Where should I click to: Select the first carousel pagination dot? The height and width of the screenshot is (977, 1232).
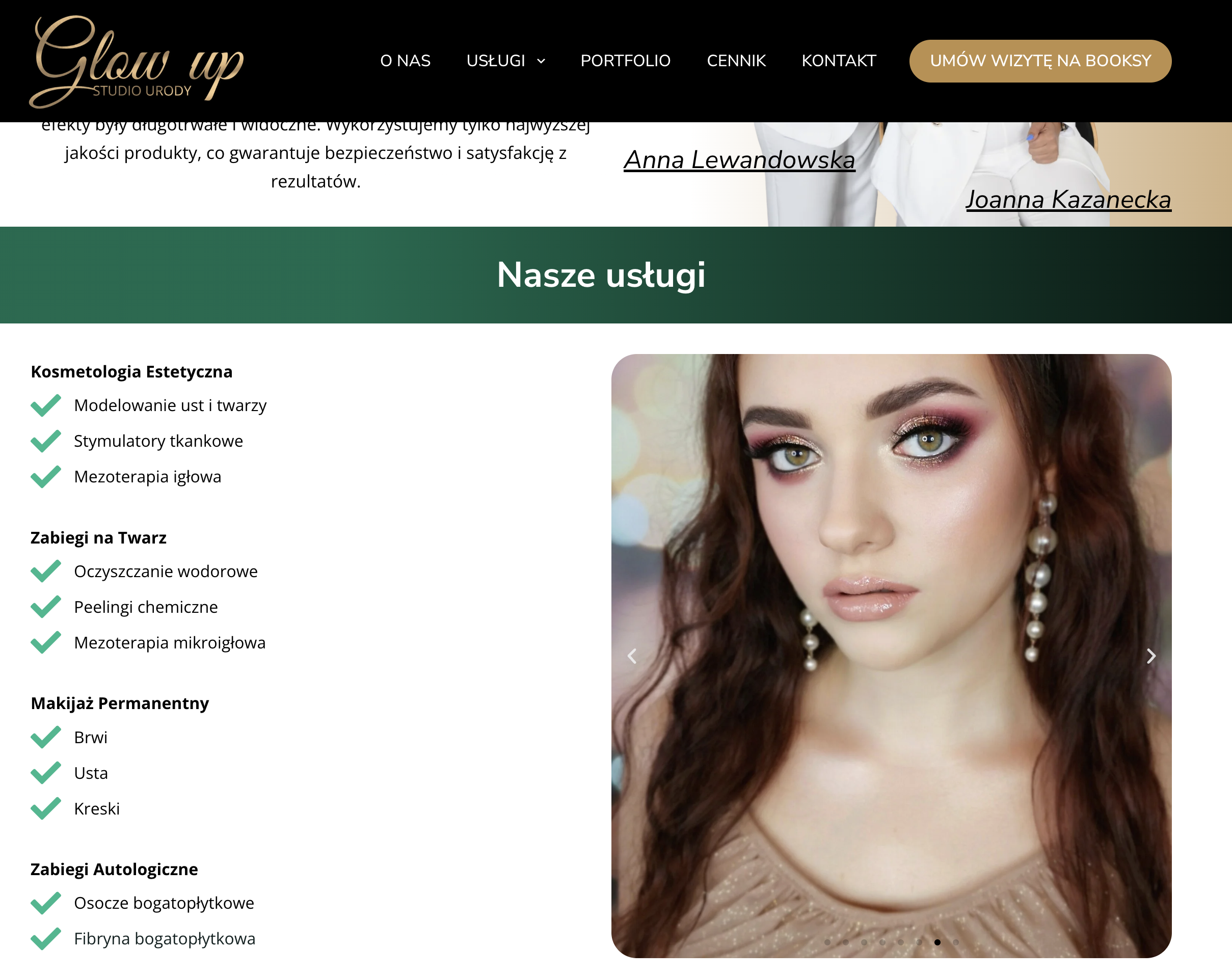[827, 942]
